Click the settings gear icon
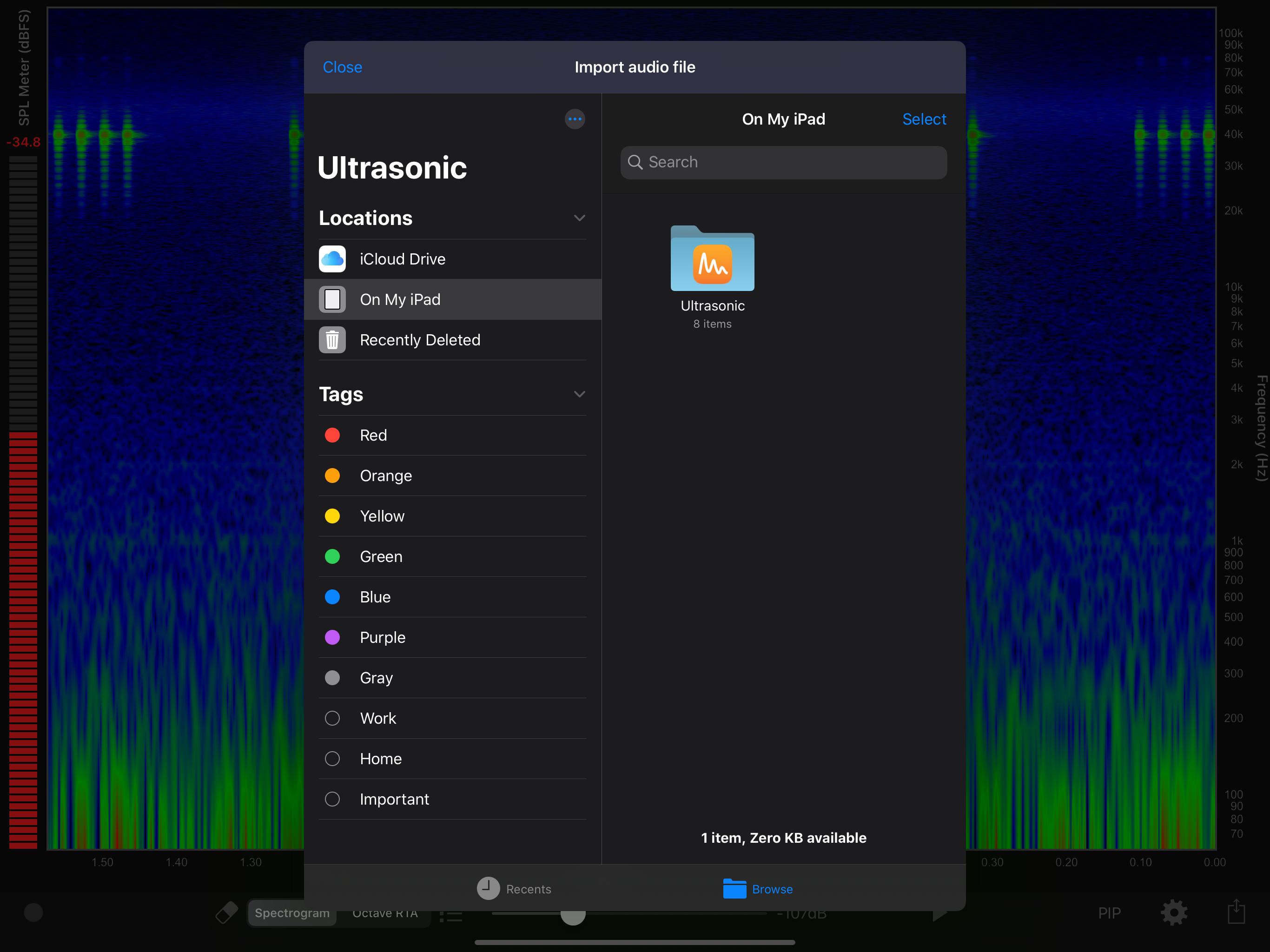 pyautogui.click(x=1174, y=912)
